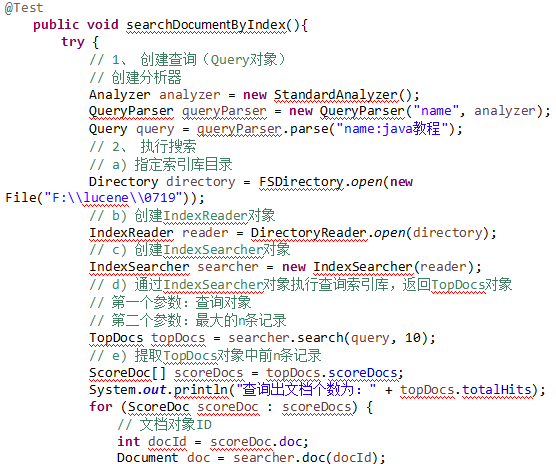The width and height of the screenshot is (556, 464).
Task: Click the "name" string in QueryParser constructor
Action: (436, 111)
